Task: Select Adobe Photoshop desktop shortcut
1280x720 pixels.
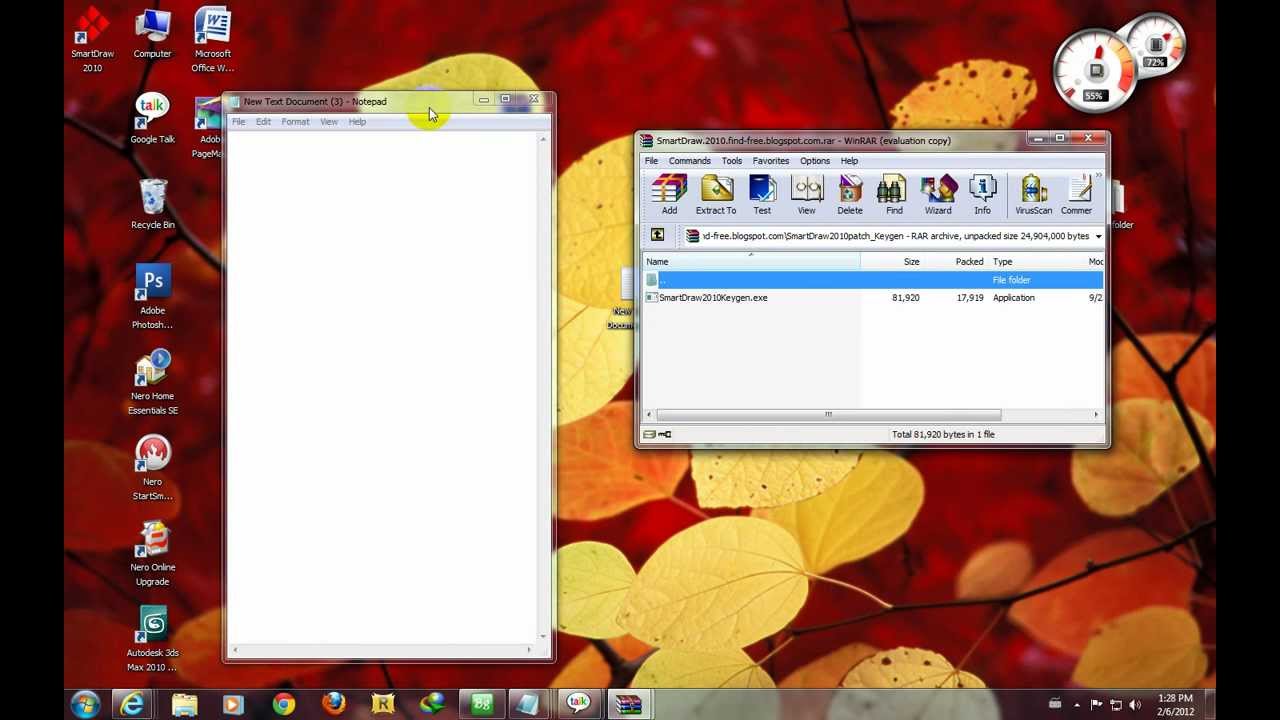Action: [152, 297]
